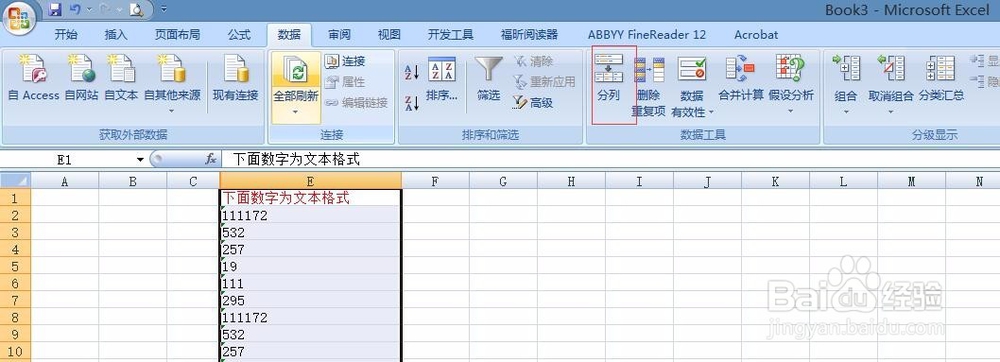Click the insert function fx button
This screenshot has height=362, width=1000.
pos(210,159)
